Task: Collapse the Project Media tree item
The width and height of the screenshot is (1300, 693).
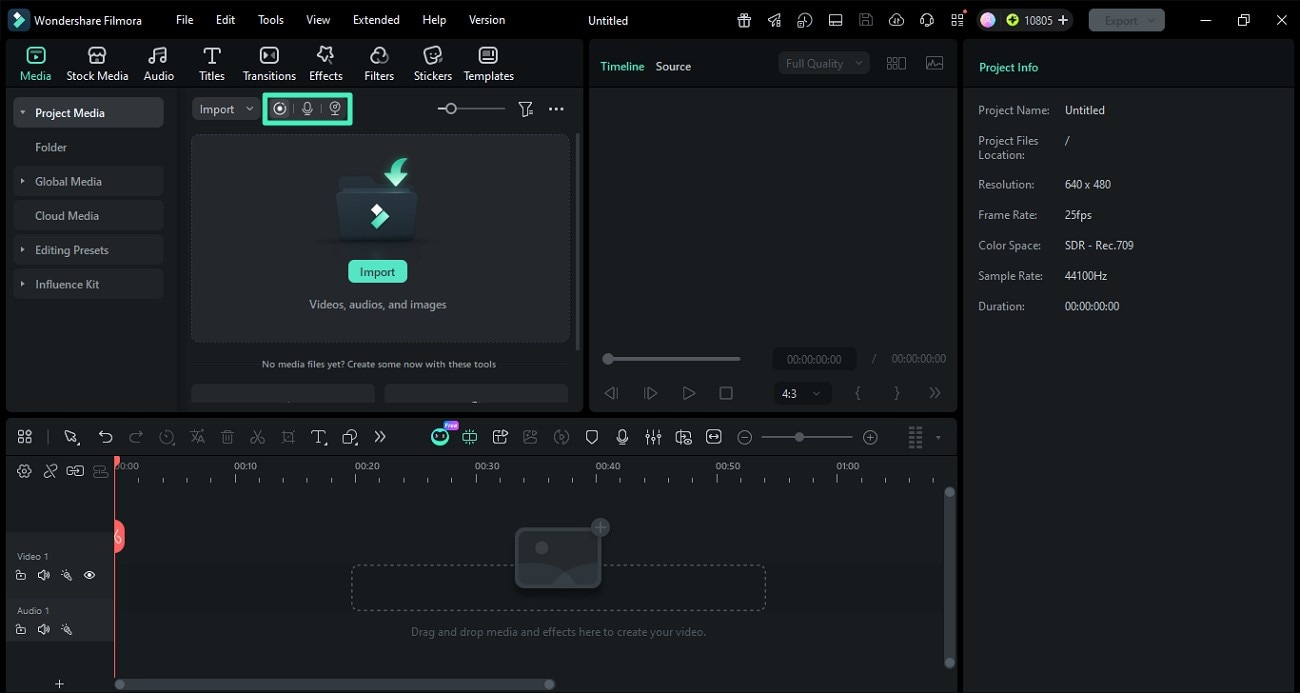Action: [x=23, y=113]
